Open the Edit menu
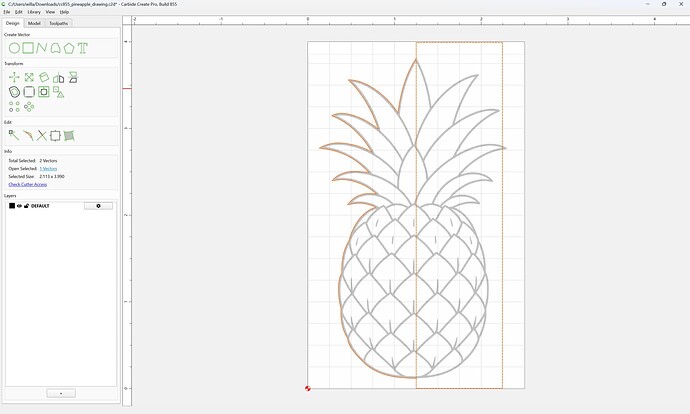Image resolution: width=690 pixels, height=414 pixels. pos(18,12)
